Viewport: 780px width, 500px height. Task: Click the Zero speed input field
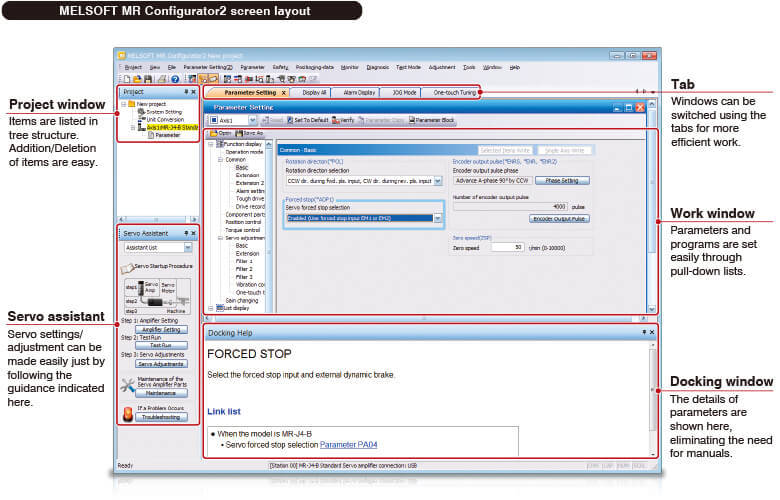click(505, 246)
